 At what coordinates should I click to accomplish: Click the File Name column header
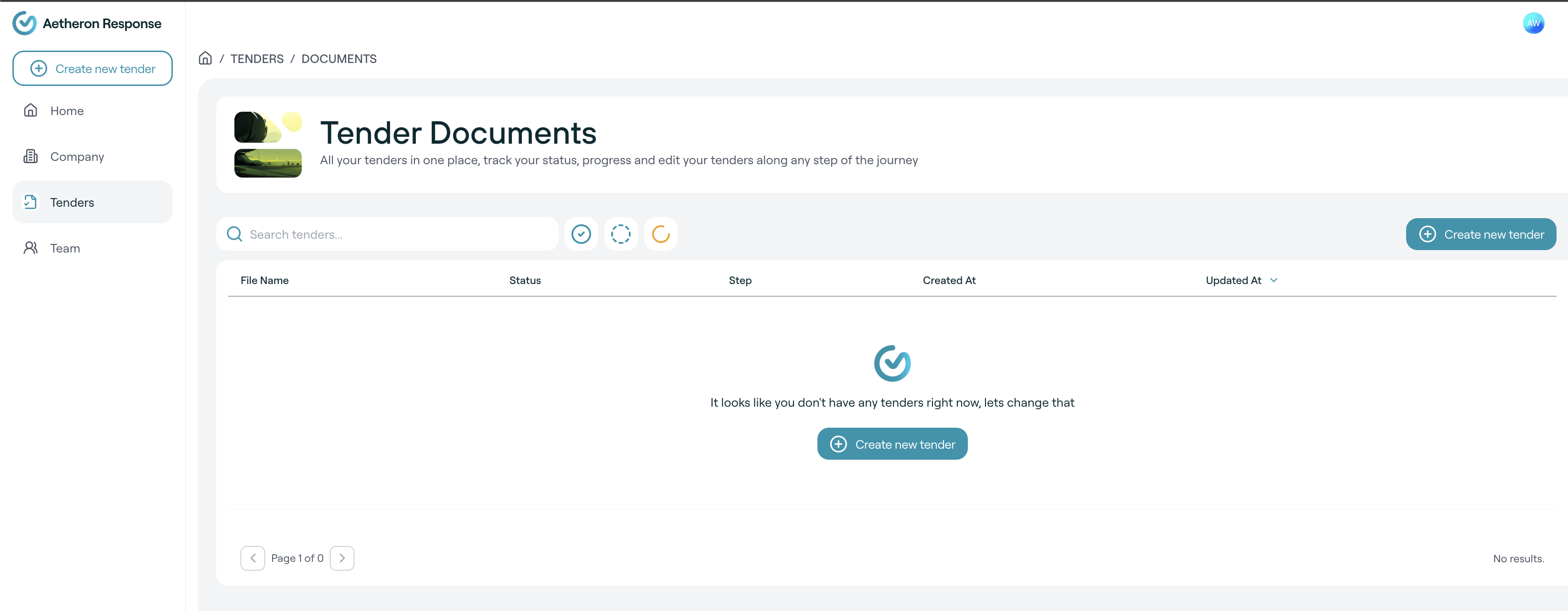coord(264,281)
